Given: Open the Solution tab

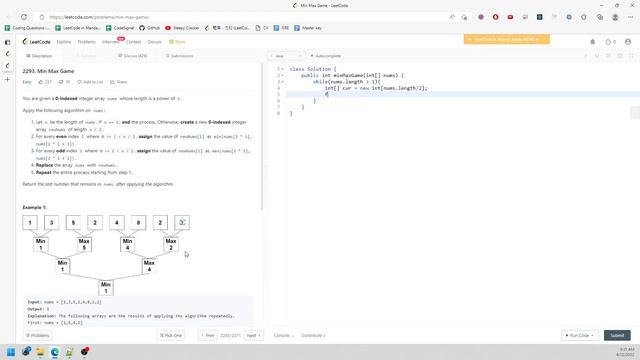Looking at the screenshot, I should tap(86, 56).
